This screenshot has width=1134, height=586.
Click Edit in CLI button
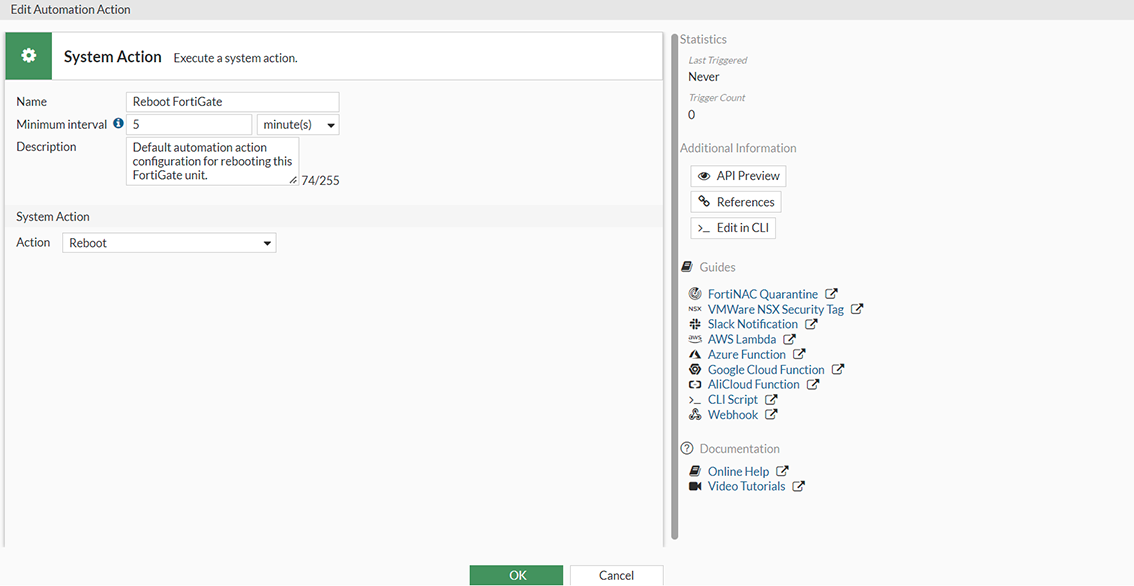(x=733, y=228)
